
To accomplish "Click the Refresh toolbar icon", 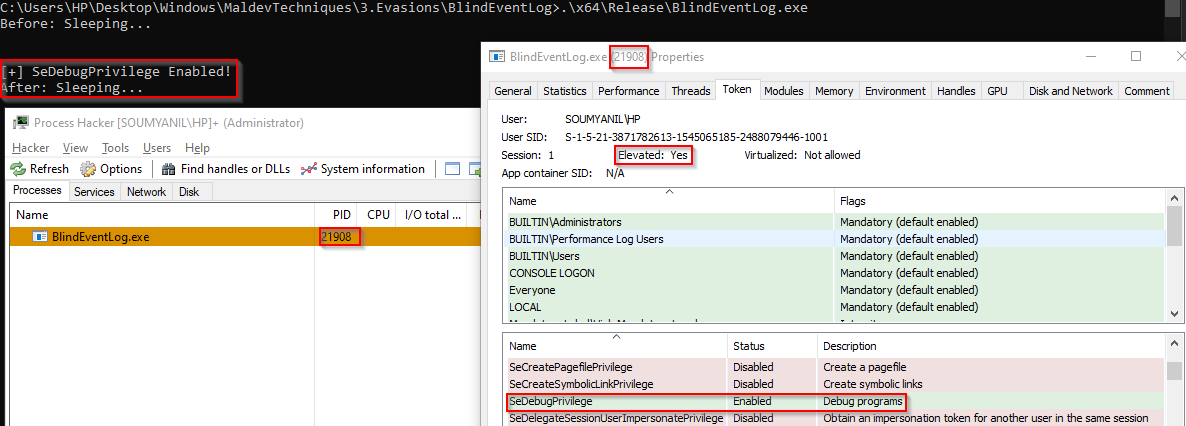I will 19,169.
